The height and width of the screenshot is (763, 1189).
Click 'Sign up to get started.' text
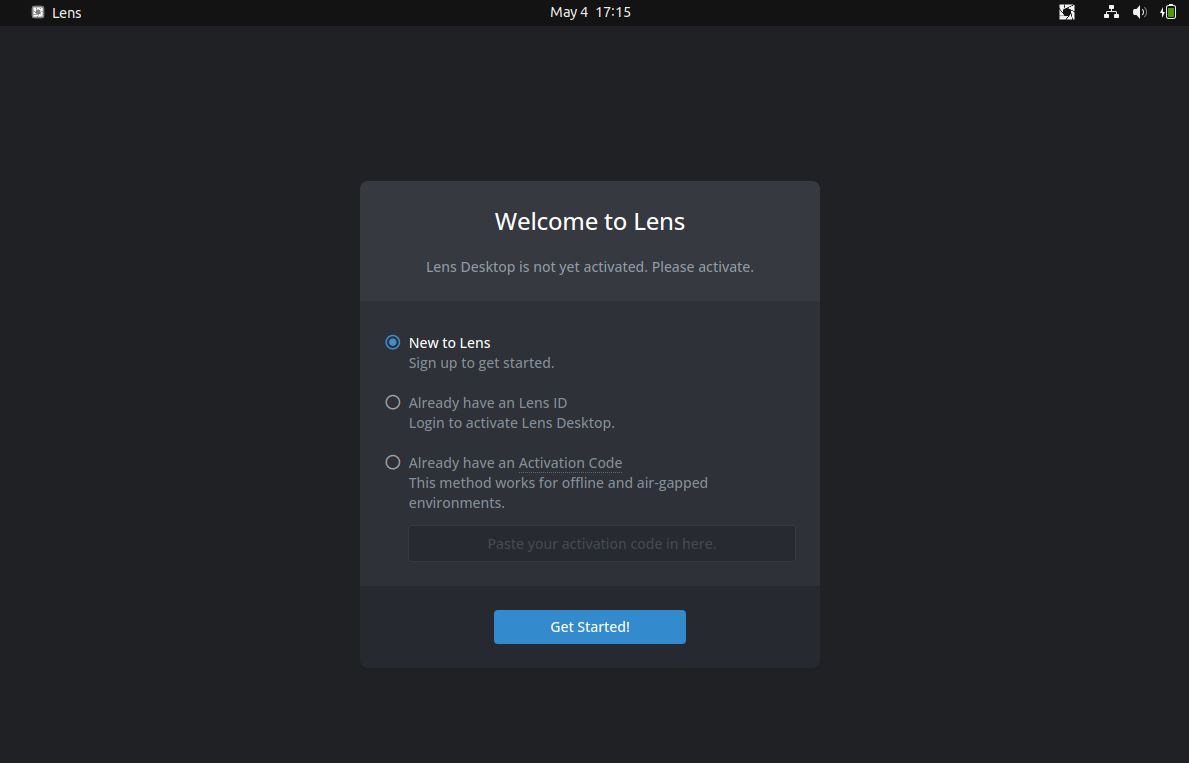[482, 363]
